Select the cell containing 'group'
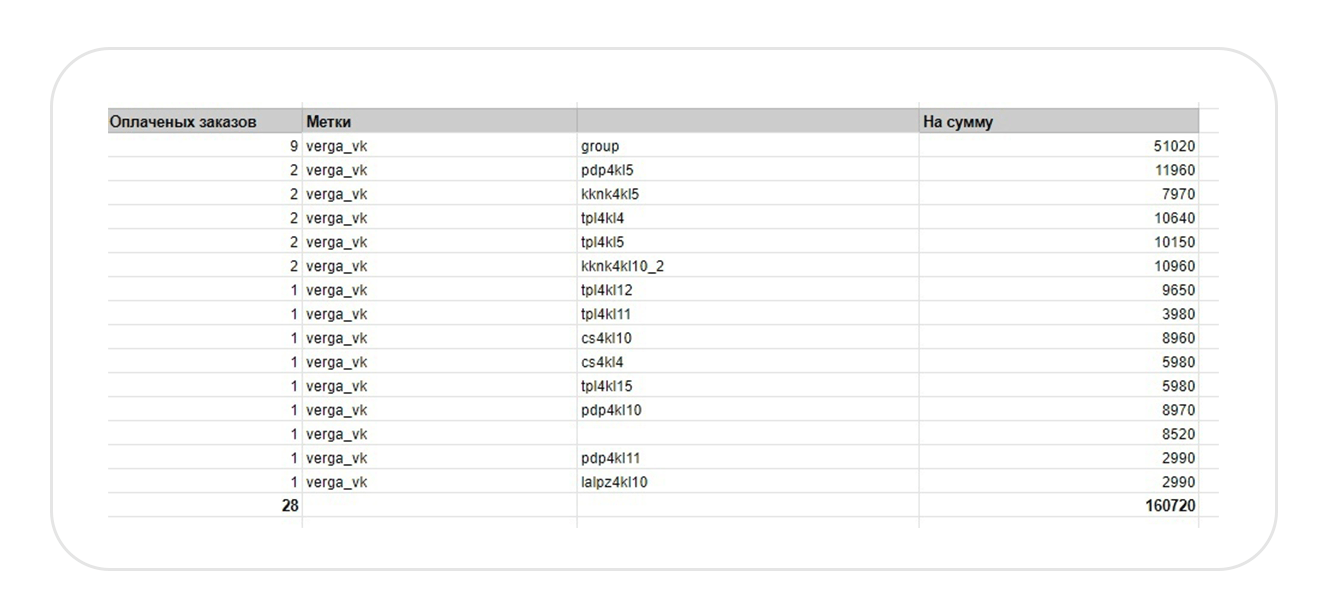1327x609 pixels. click(600, 146)
